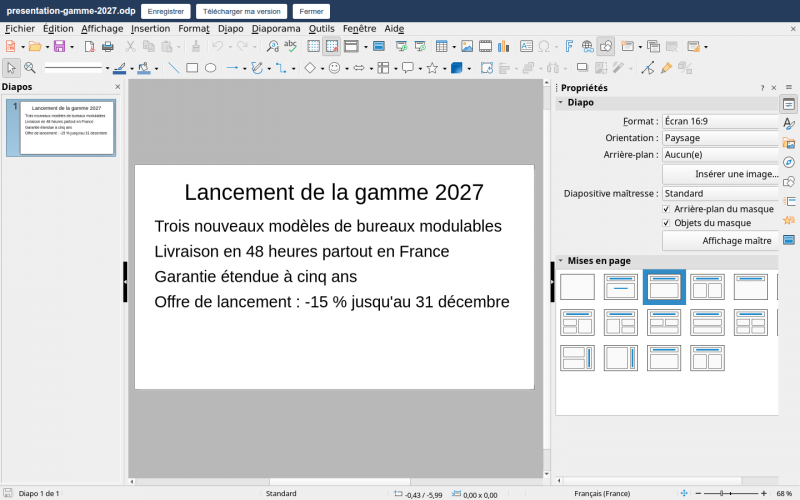Click the Fermer button
This screenshot has height=500, width=800.
click(x=311, y=11)
